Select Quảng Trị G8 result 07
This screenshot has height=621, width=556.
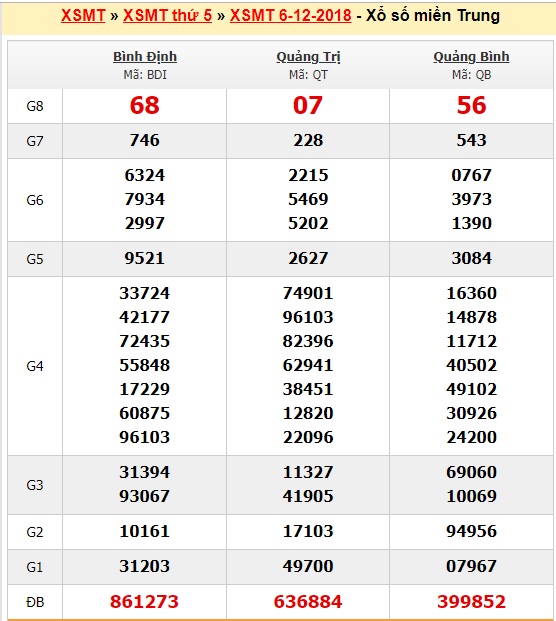pos(308,105)
